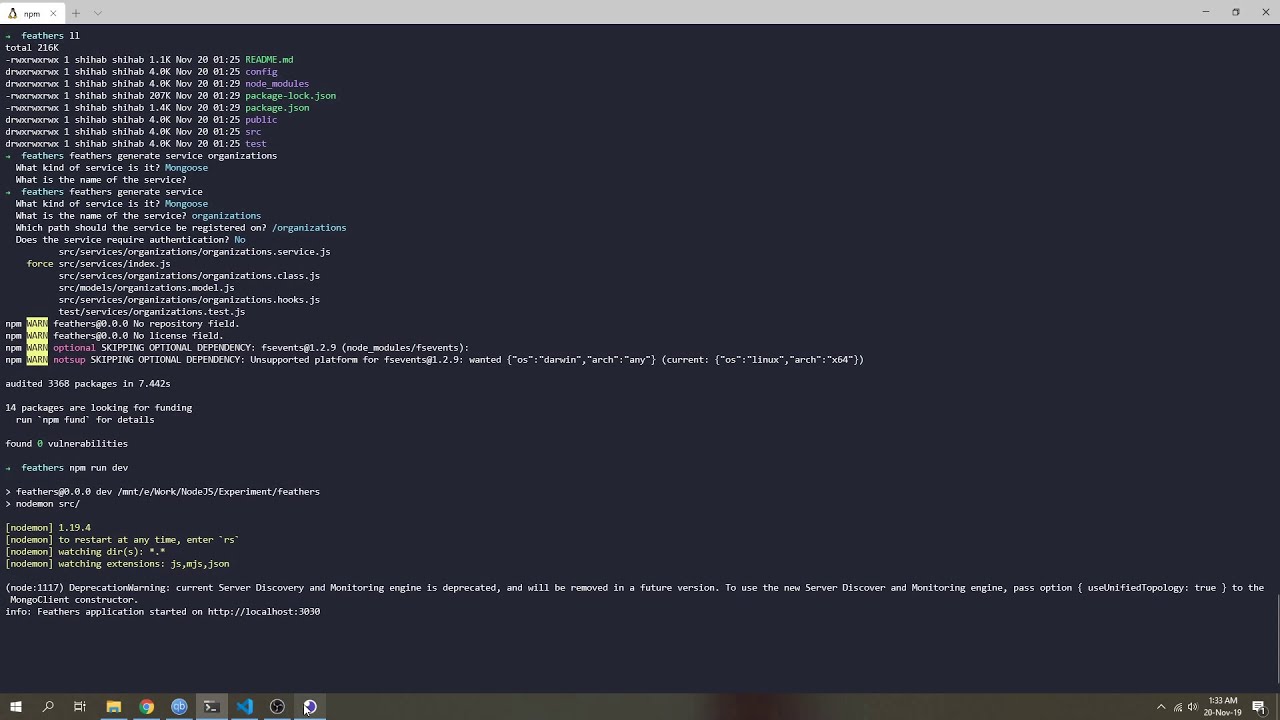Click the src directory name
The width and height of the screenshot is (1280, 720).
253,132
